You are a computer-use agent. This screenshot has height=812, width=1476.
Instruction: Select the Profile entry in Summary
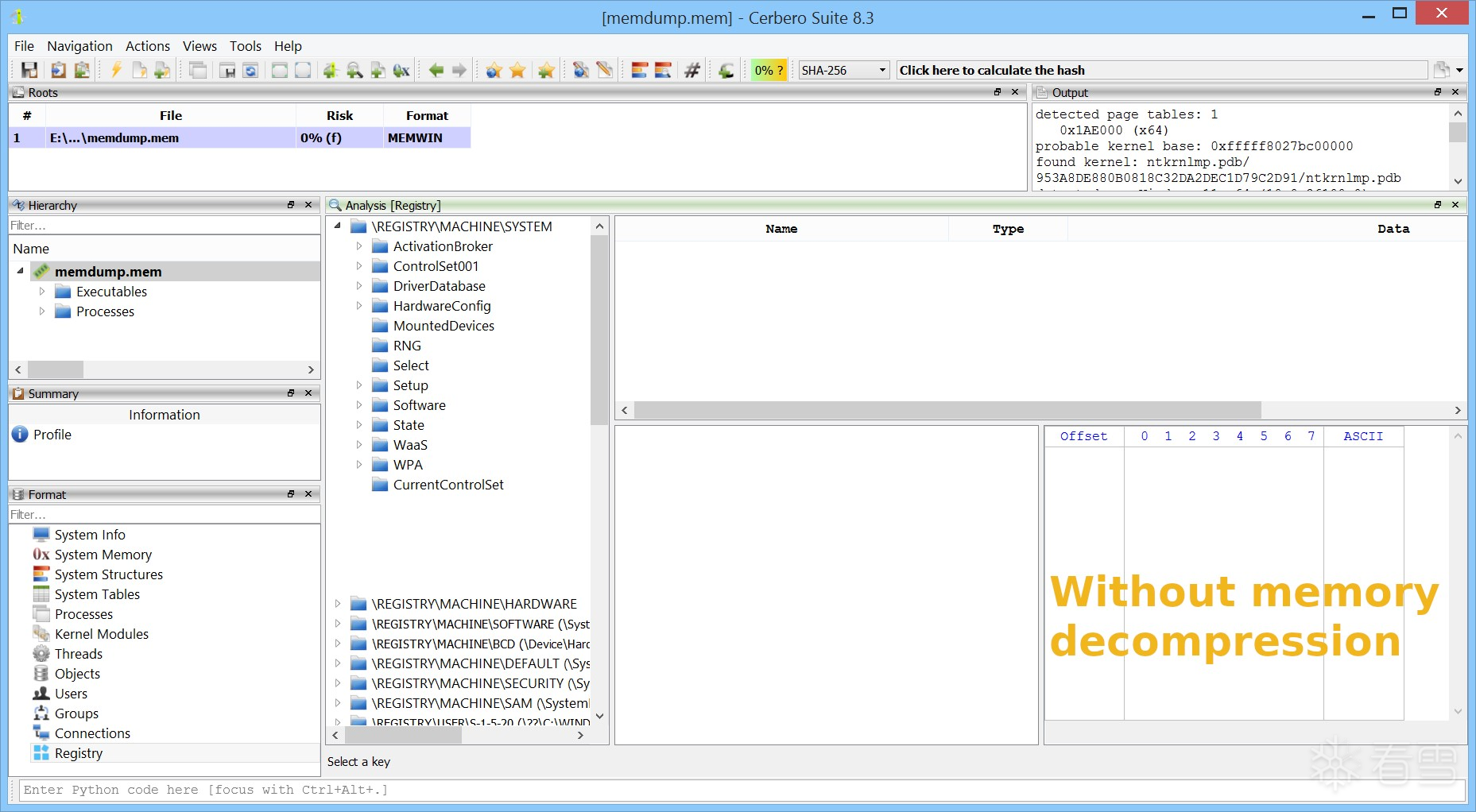52,435
